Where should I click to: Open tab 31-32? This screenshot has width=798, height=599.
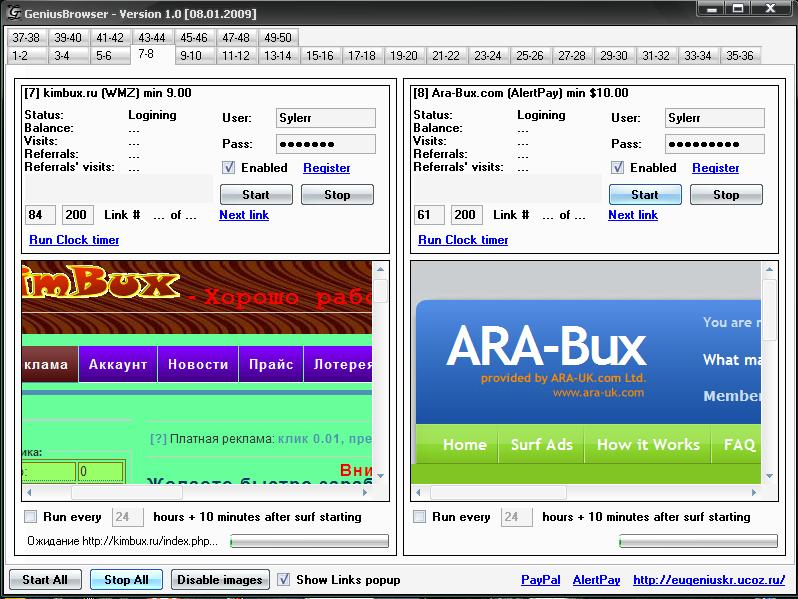656,55
